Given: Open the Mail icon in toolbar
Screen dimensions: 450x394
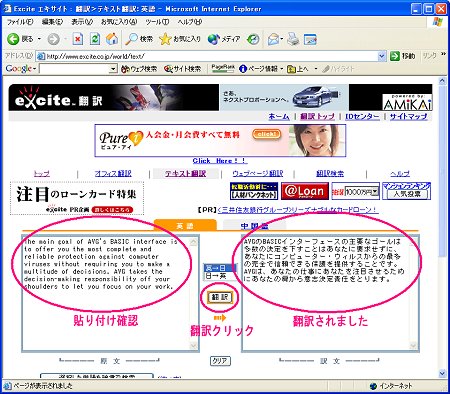Looking at the screenshot, I should (273, 39).
